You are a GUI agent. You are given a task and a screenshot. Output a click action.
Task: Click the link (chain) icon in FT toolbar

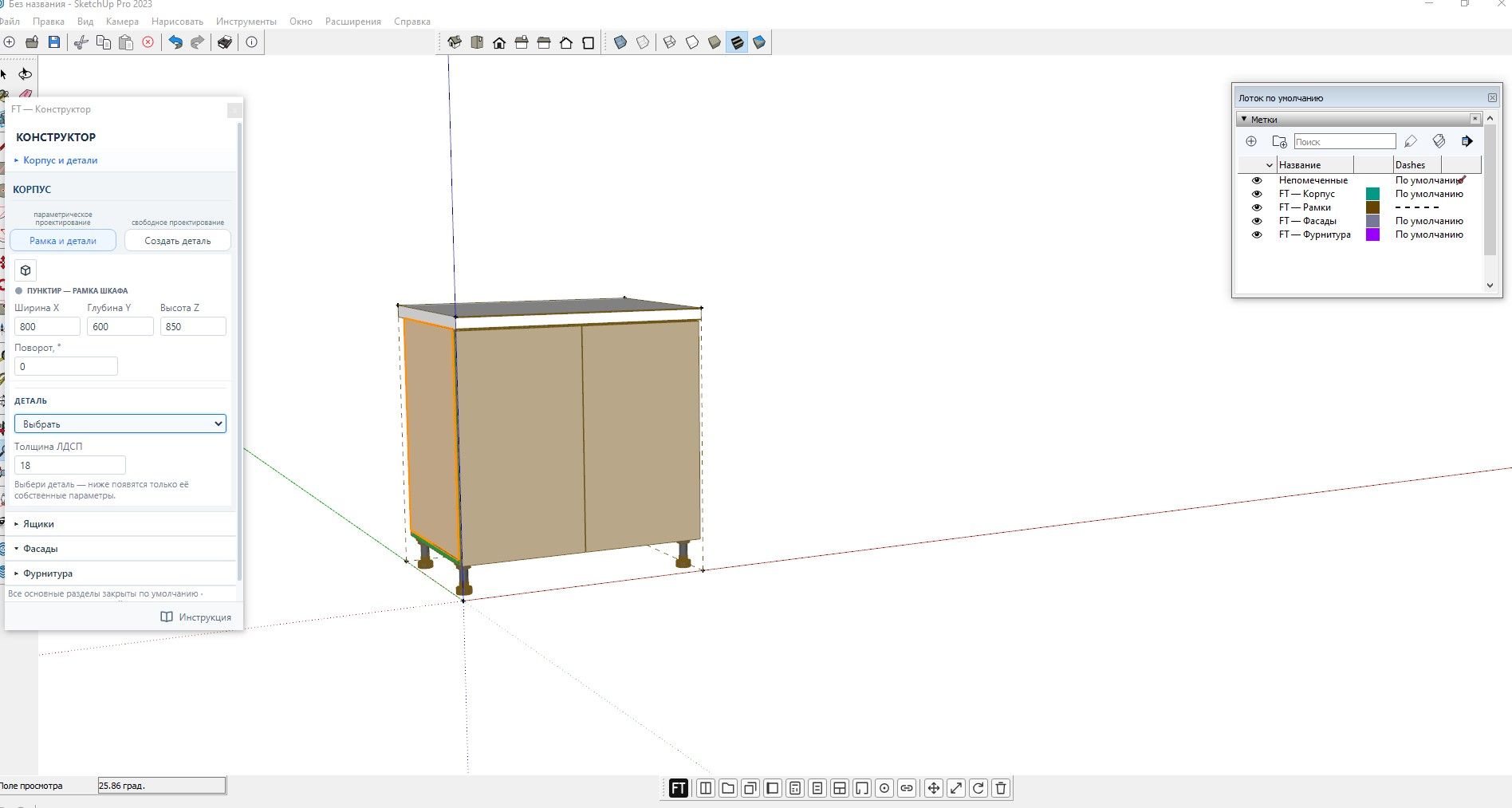(x=907, y=788)
